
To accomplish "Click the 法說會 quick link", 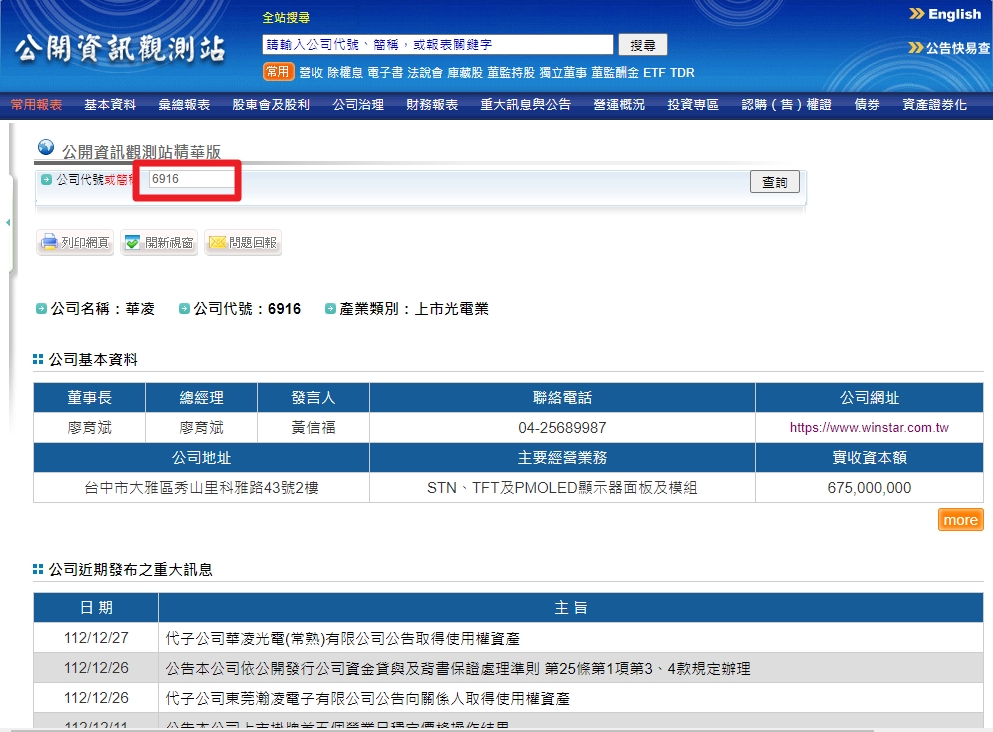I will (425, 72).
